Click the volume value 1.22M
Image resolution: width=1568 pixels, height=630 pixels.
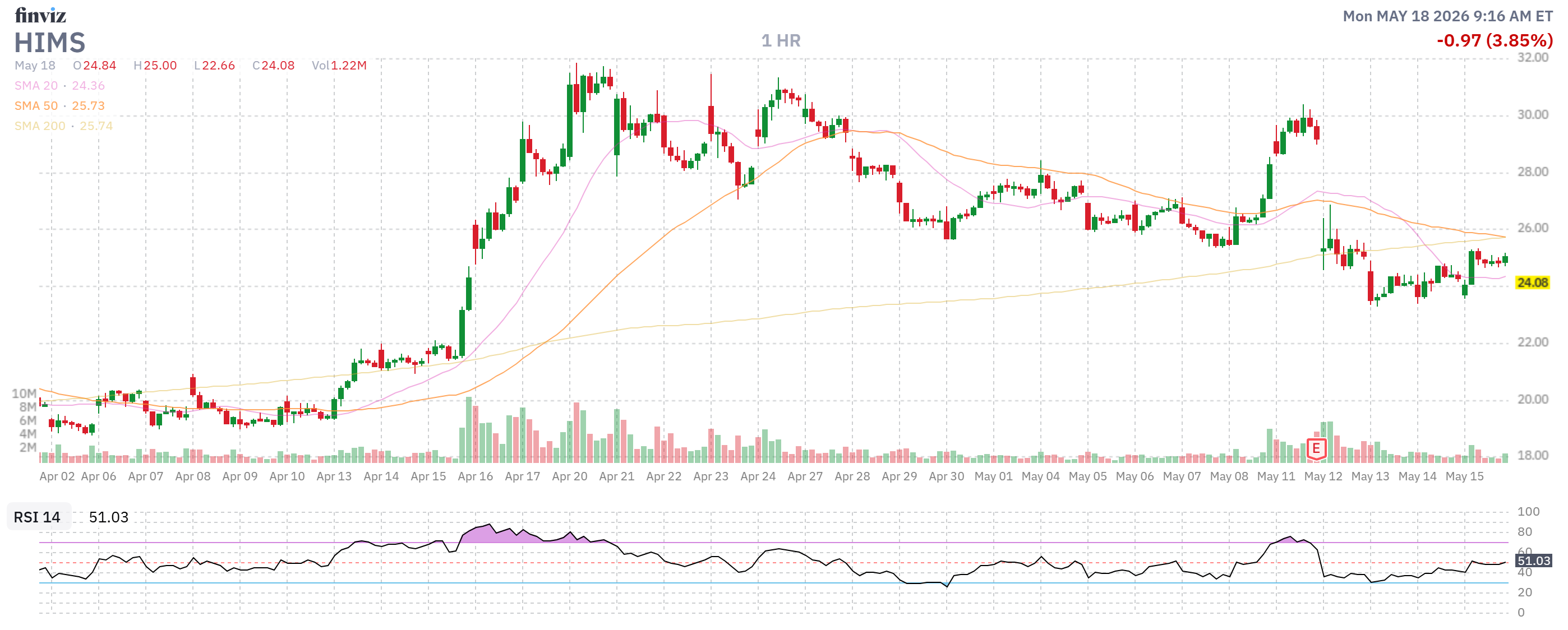(x=348, y=66)
